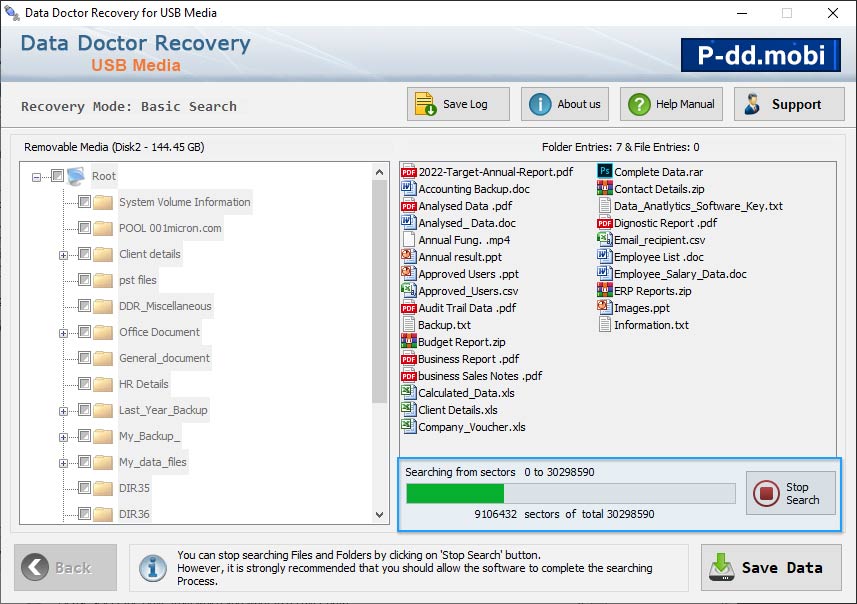The image size is (857, 604).
Task: Tick the Last_Year_Backup checkbox
Action: 84,410
